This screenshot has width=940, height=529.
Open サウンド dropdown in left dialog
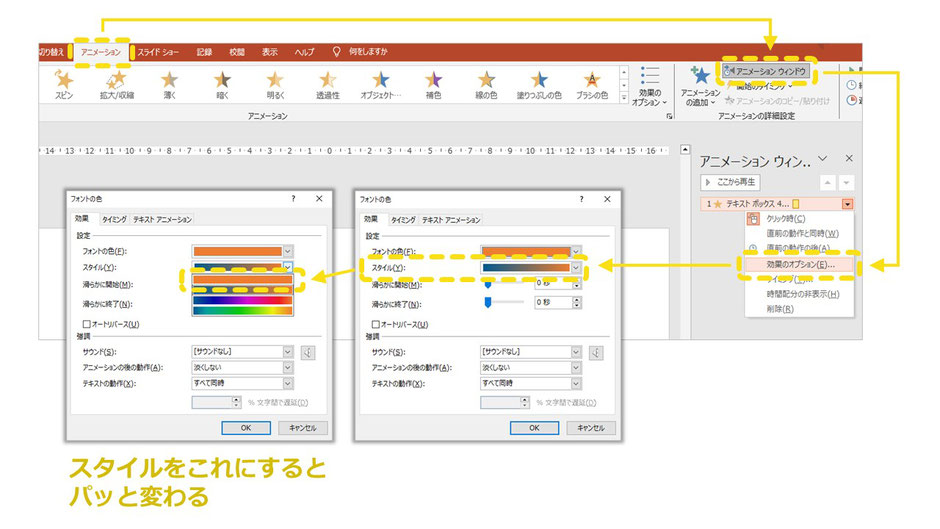coord(288,352)
